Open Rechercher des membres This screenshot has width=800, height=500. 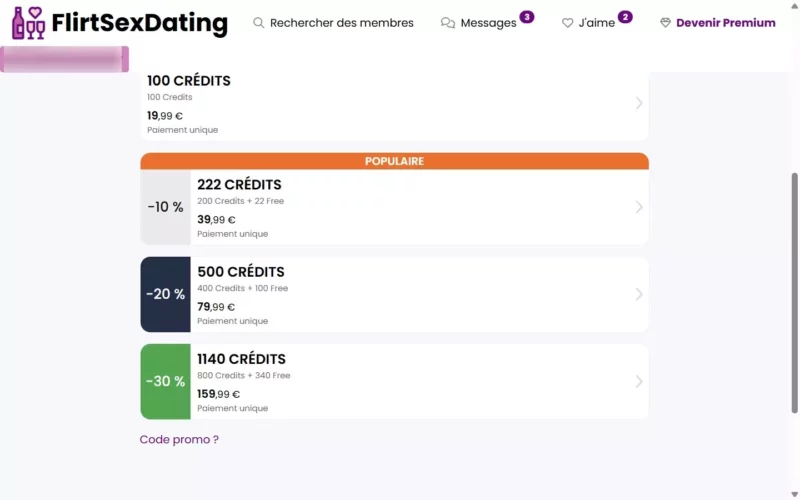tap(341, 23)
